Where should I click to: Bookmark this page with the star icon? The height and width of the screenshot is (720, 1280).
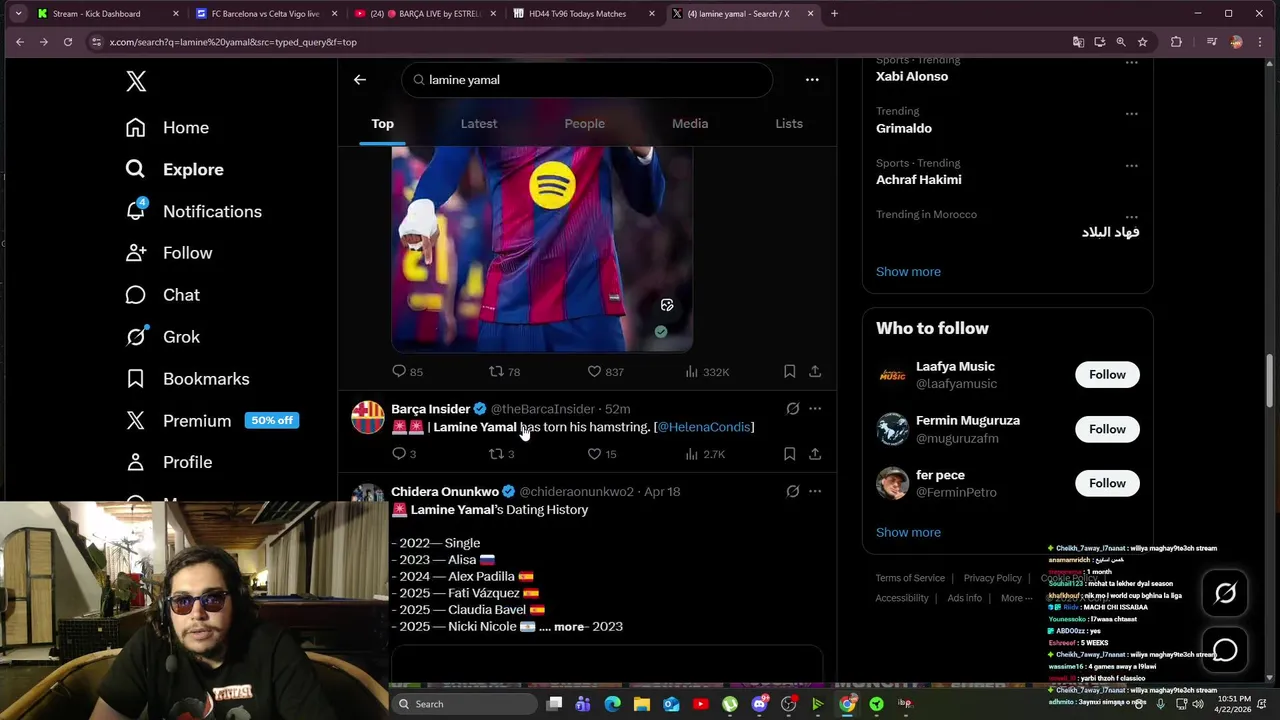tap(1142, 42)
